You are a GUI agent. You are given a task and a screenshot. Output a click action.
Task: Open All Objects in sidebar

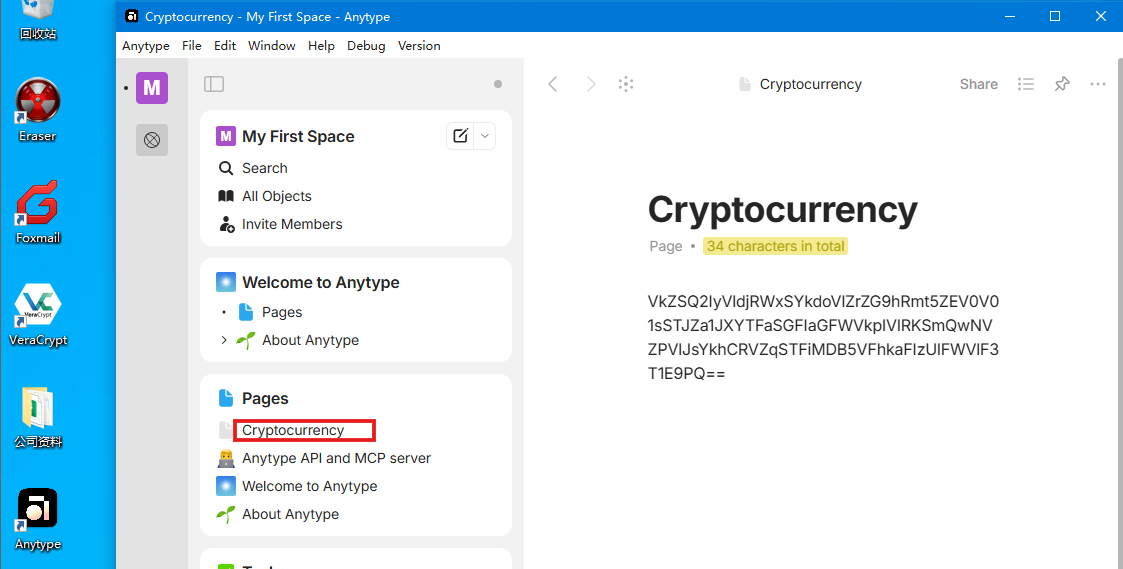(x=276, y=196)
